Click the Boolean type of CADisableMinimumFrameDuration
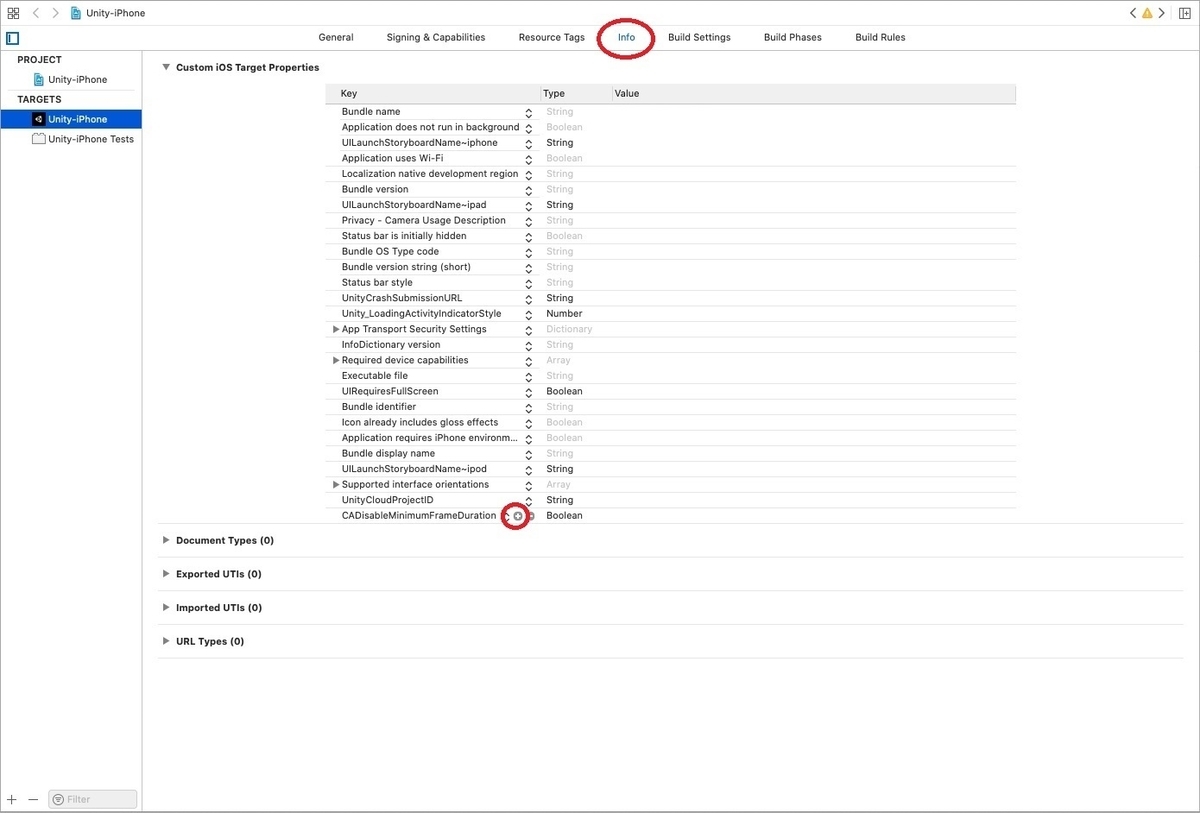The image size is (1200, 813). 564,515
